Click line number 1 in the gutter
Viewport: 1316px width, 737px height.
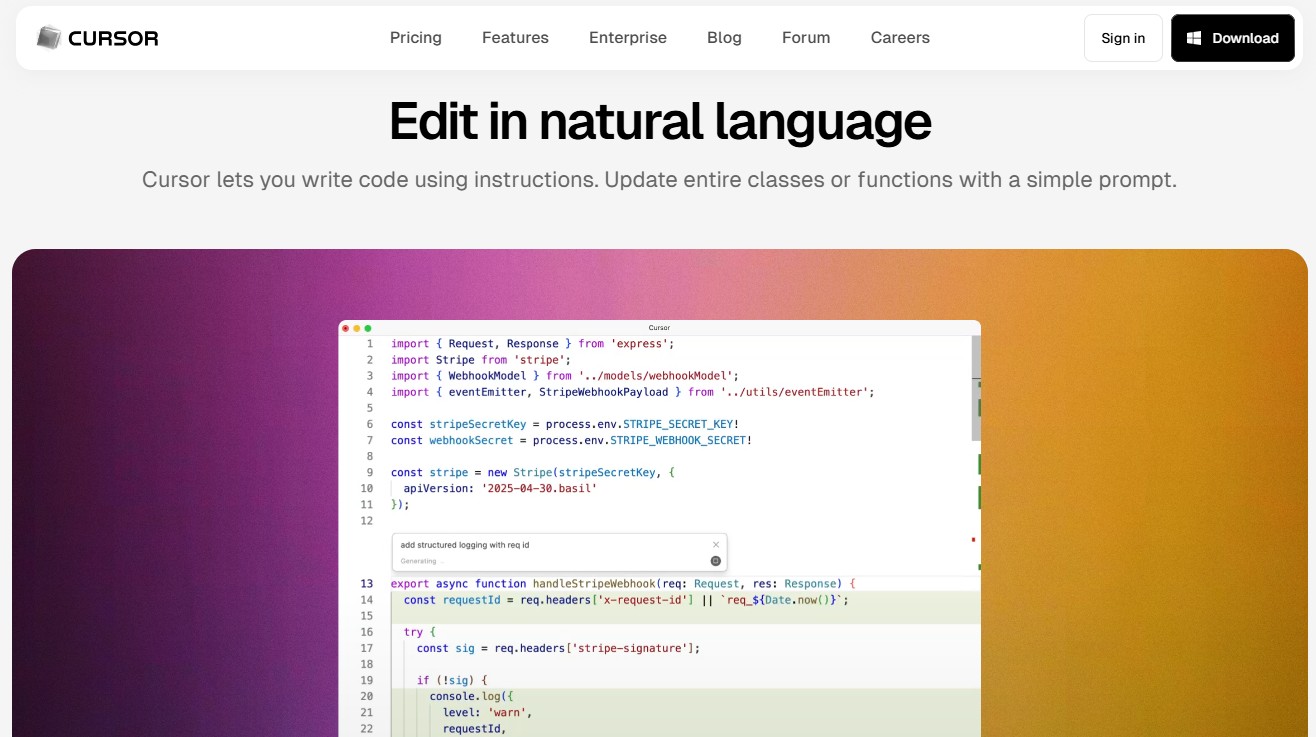369,344
